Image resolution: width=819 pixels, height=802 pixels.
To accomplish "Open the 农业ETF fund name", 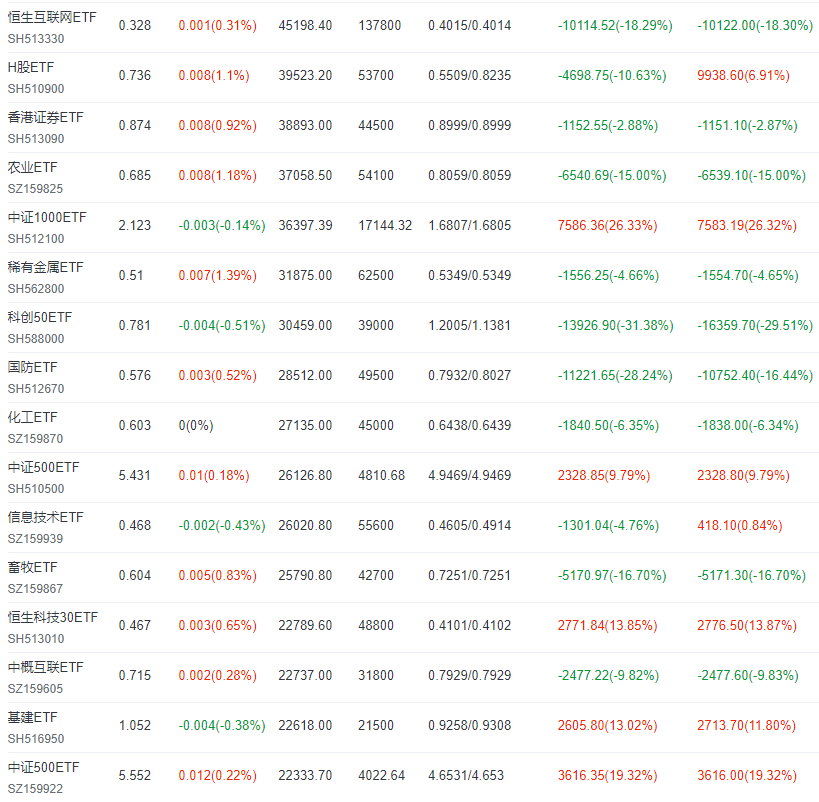I will pyautogui.click(x=32, y=168).
